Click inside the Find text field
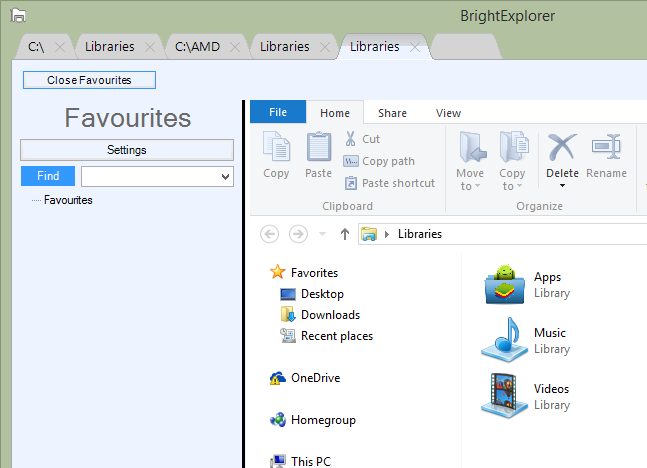The height and width of the screenshot is (468, 647). point(150,177)
